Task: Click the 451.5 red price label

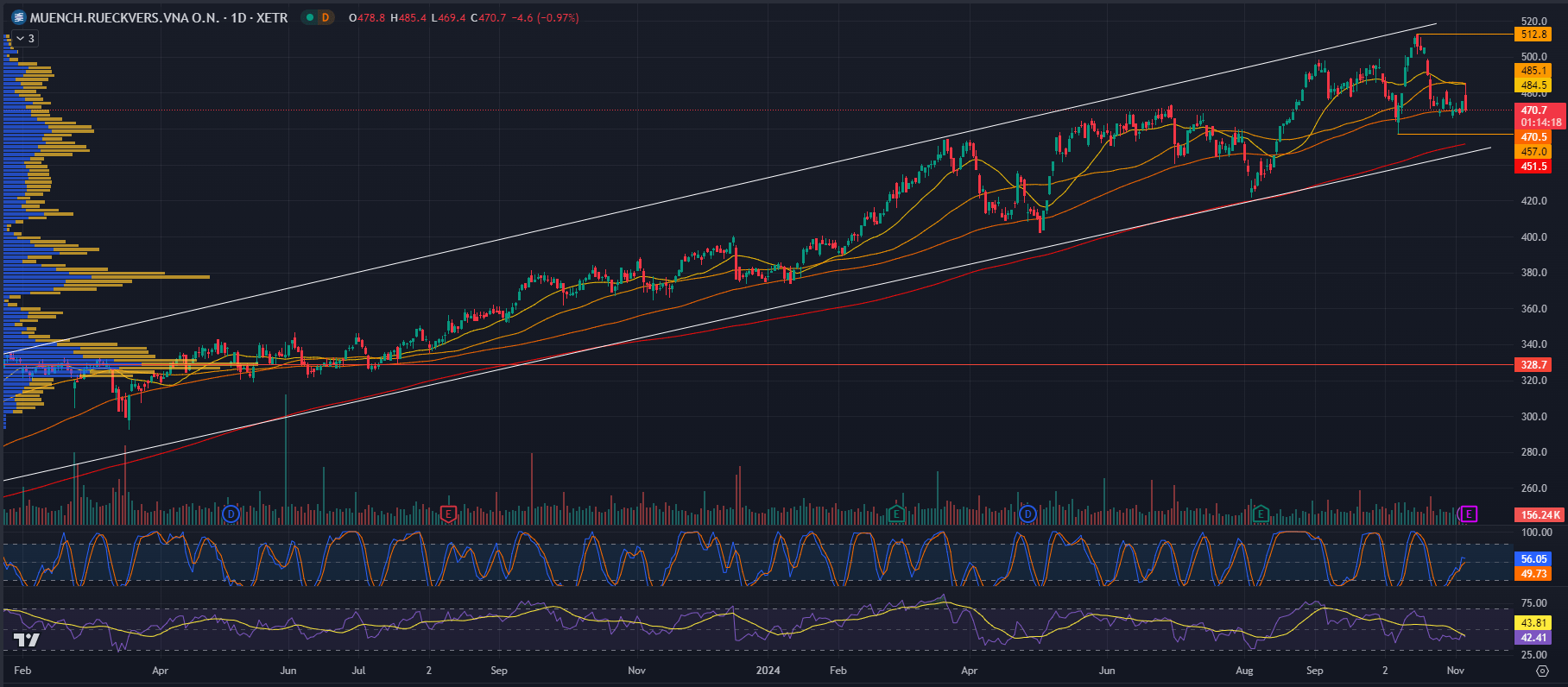Action: [1533, 167]
